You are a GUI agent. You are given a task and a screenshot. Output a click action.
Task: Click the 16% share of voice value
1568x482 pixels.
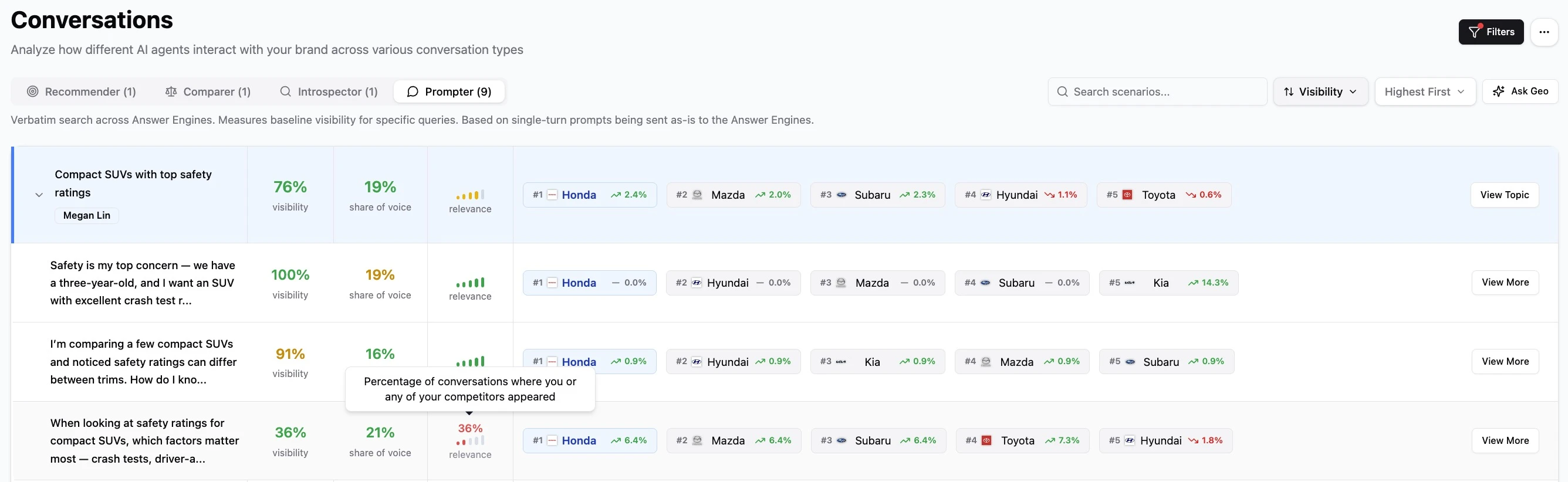380,354
